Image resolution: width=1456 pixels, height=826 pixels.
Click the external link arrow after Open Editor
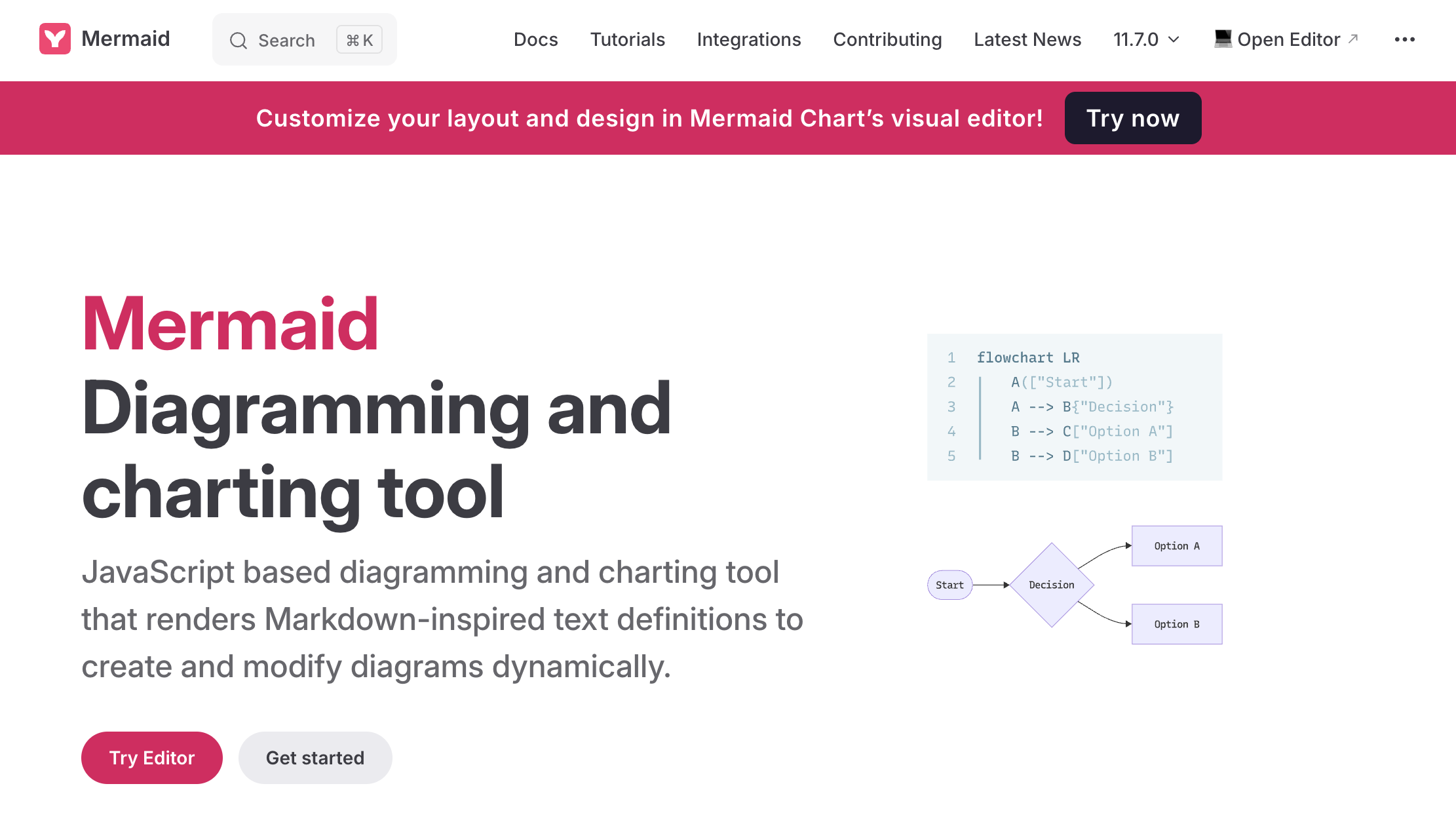1353,39
